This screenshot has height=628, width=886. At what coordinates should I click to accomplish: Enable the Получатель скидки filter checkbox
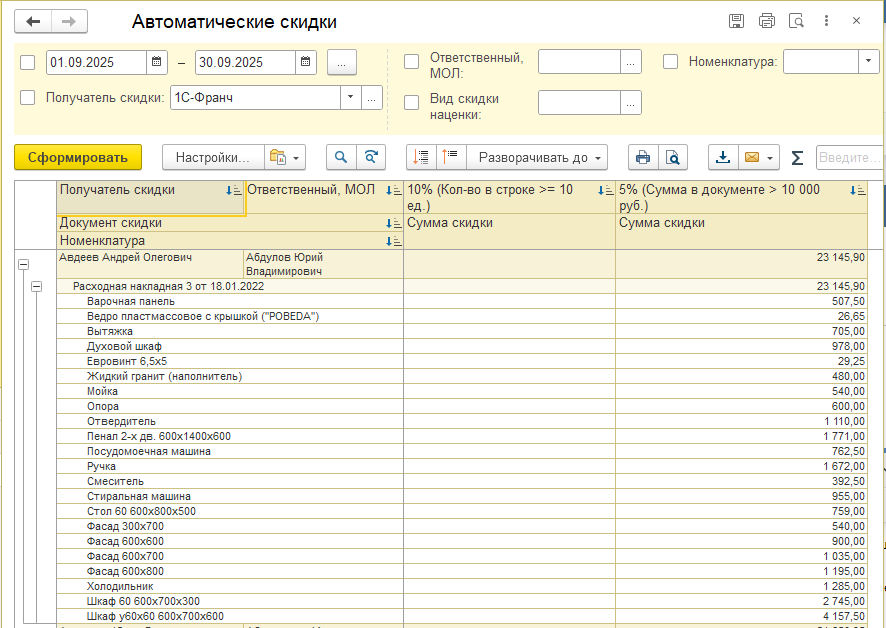click(x=28, y=98)
